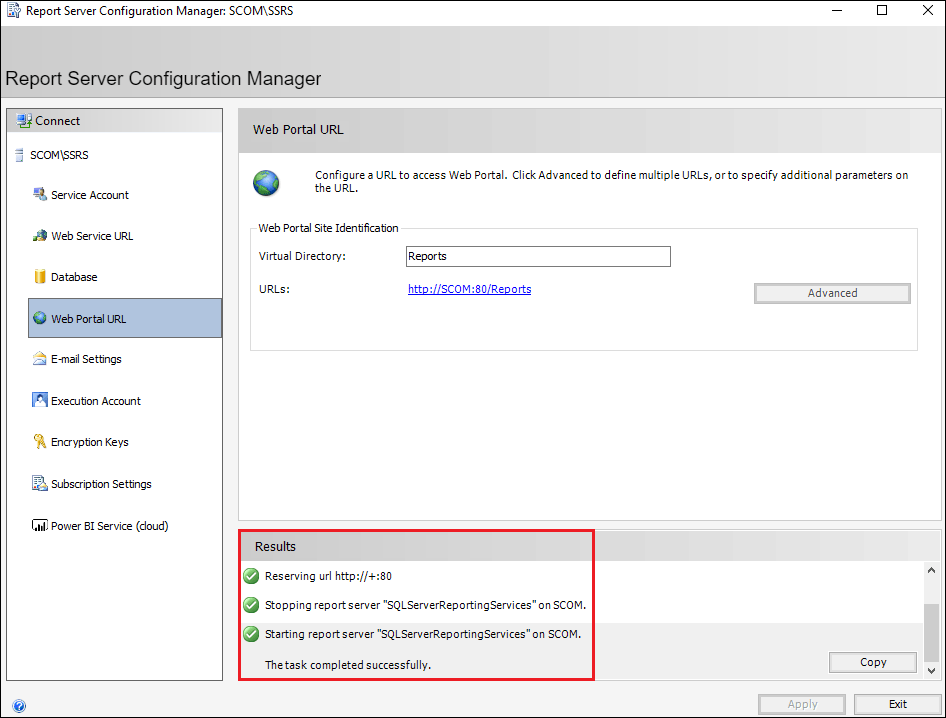Click the Web Portal URL globe icon in sidebar

[x=40, y=318]
